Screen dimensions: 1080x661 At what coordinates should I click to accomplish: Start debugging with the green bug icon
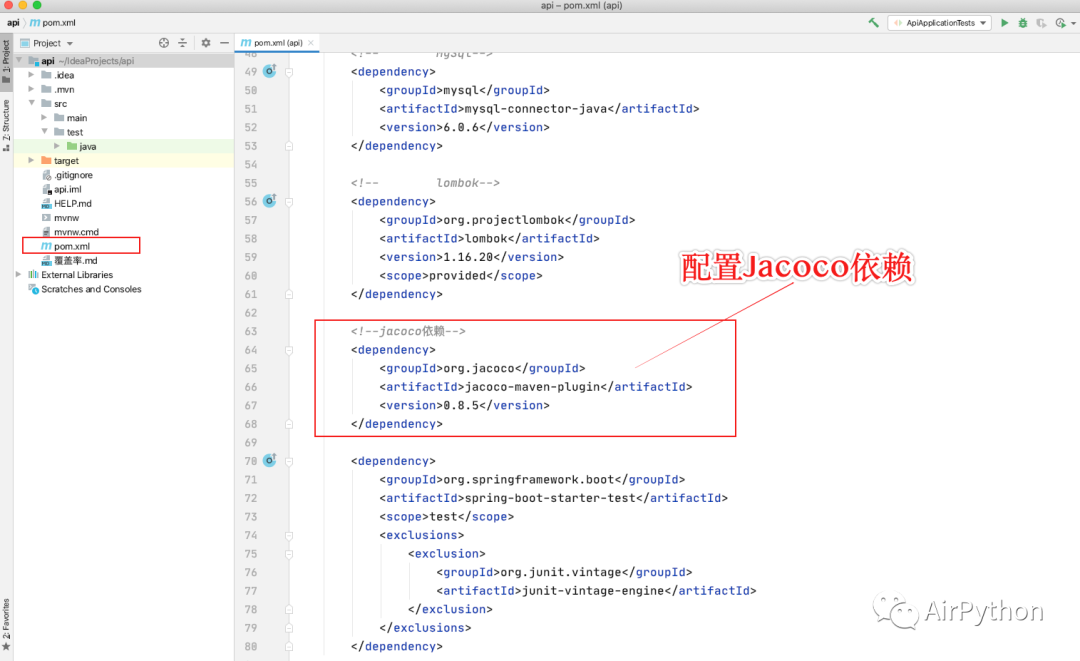click(x=1023, y=23)
